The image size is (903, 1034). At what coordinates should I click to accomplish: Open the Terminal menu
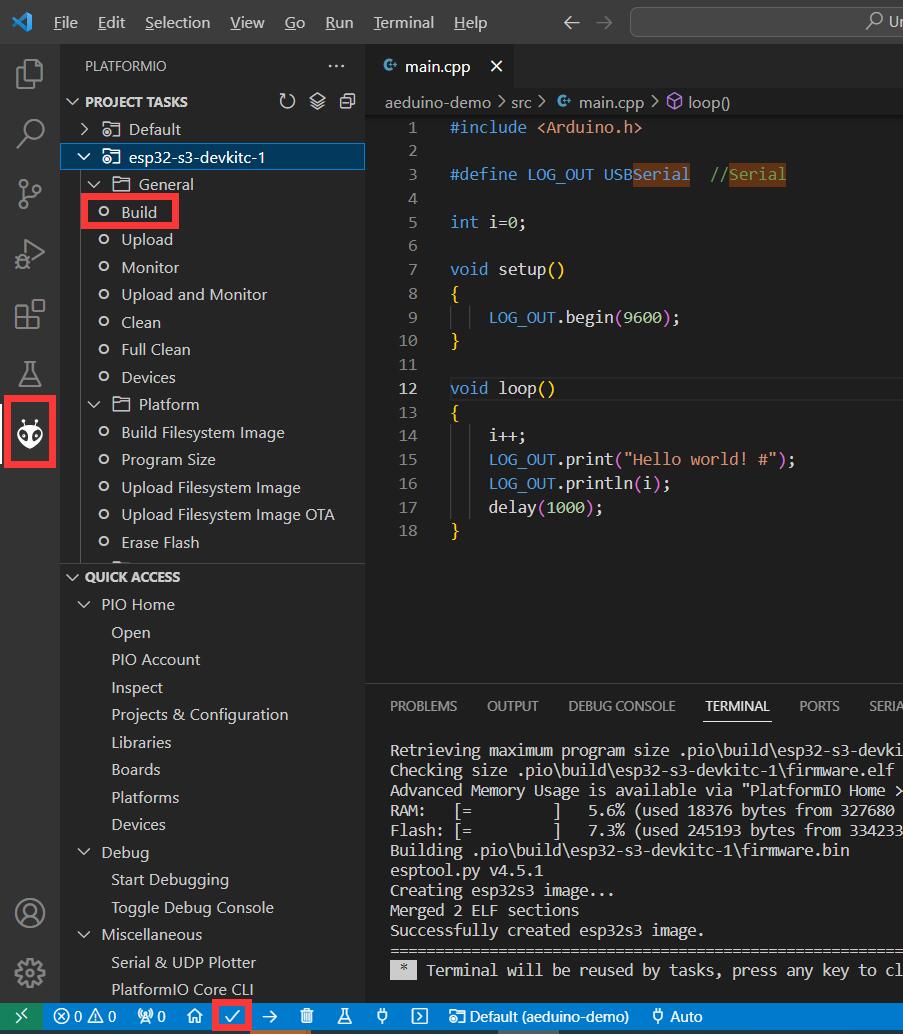[x=403, y=23]
